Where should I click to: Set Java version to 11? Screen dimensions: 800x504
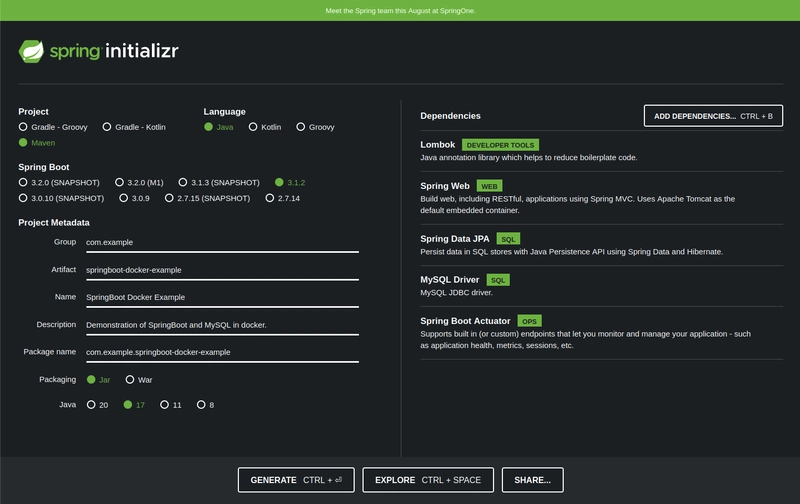[x=171, y=405]
